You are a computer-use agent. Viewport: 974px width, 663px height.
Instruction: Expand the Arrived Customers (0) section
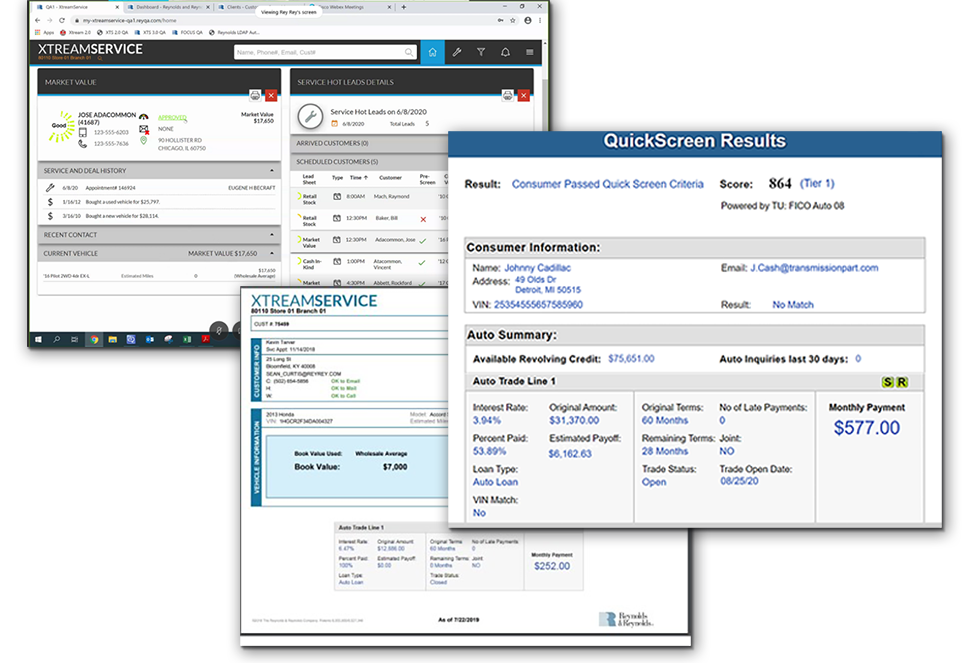370,144
